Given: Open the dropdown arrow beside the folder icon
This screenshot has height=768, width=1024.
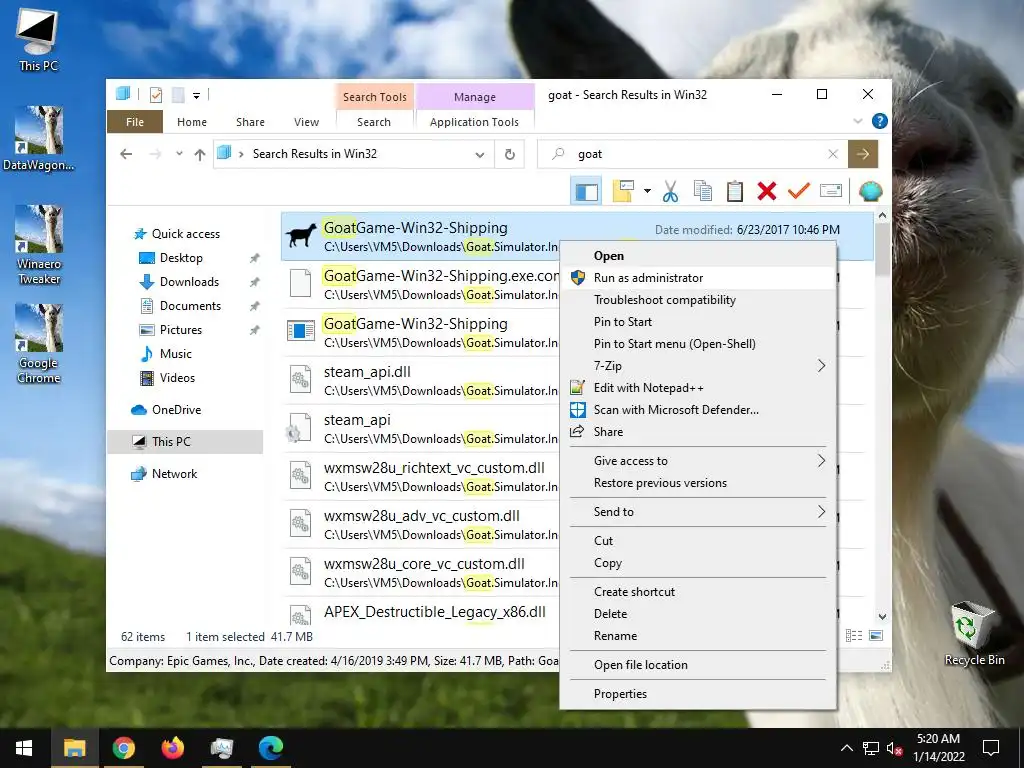Looking at the screenshot, I should point(647,191).
